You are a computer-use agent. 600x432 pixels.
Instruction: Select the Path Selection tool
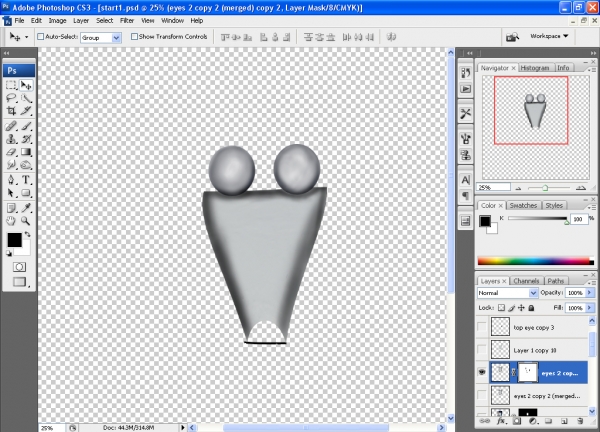[11, 193]
